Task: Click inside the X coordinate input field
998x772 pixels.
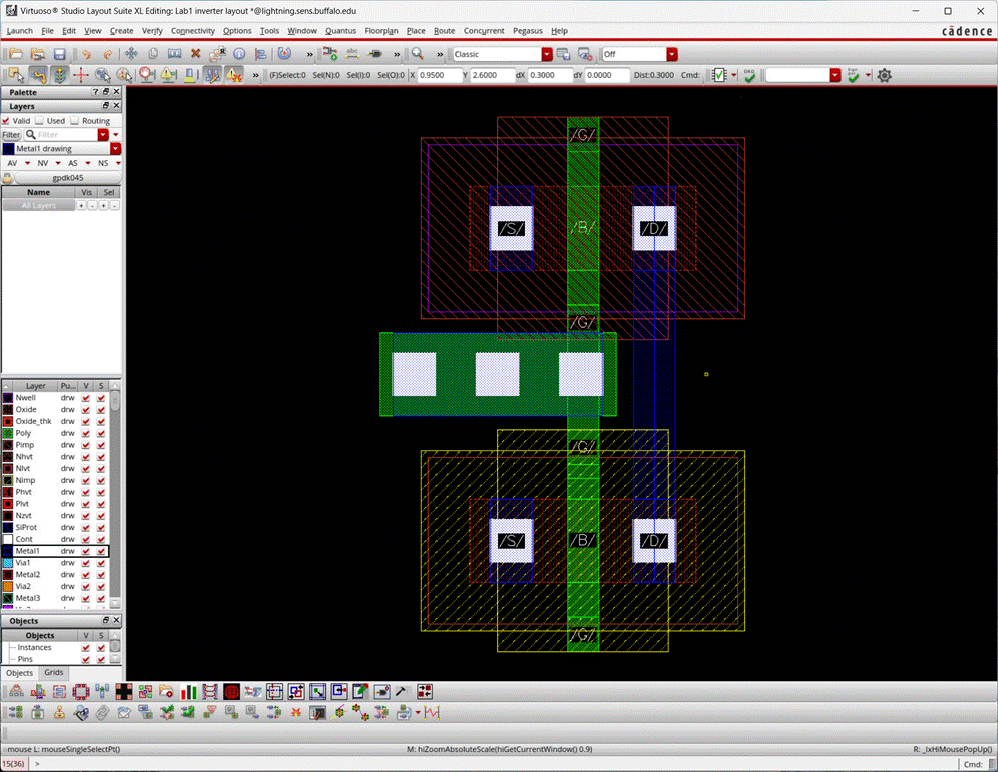Action: [440, 74]
